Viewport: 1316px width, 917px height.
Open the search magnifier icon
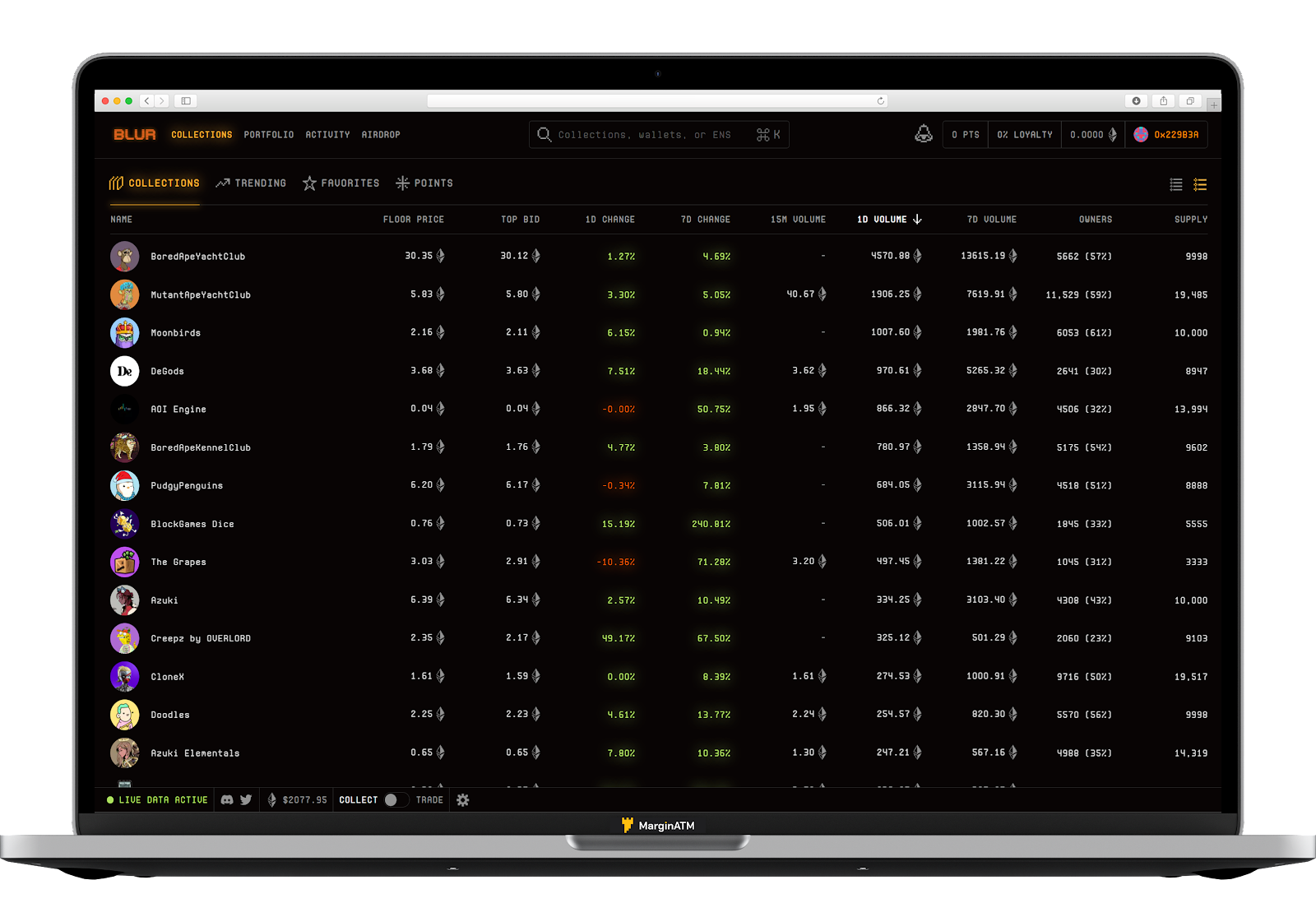pos(544,134)
